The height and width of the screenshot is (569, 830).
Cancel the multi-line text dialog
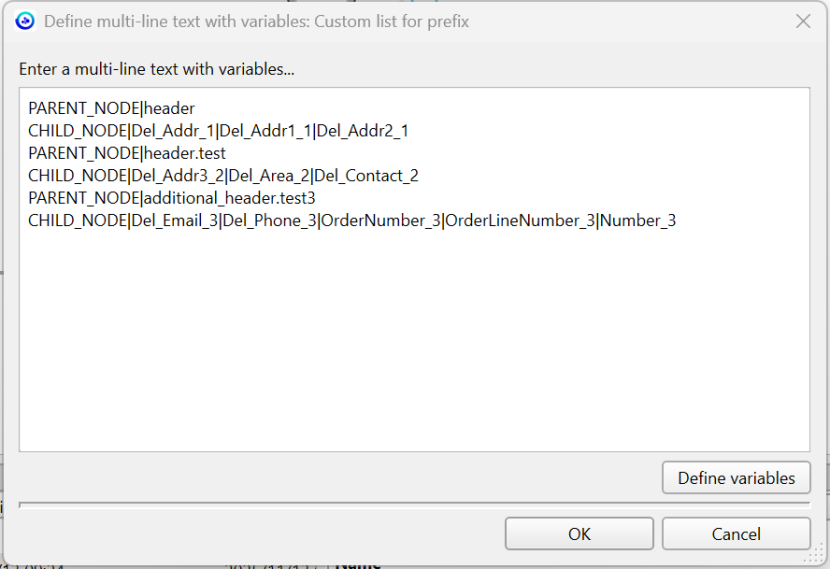point(736,534)
